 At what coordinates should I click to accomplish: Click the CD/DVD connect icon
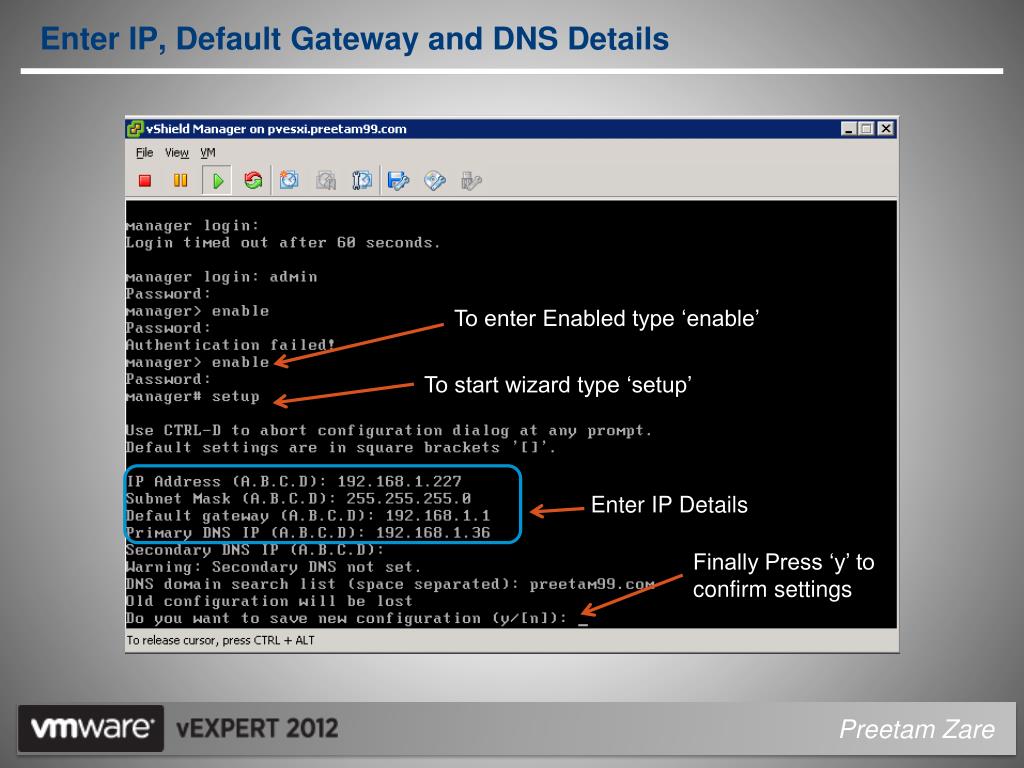434,180
